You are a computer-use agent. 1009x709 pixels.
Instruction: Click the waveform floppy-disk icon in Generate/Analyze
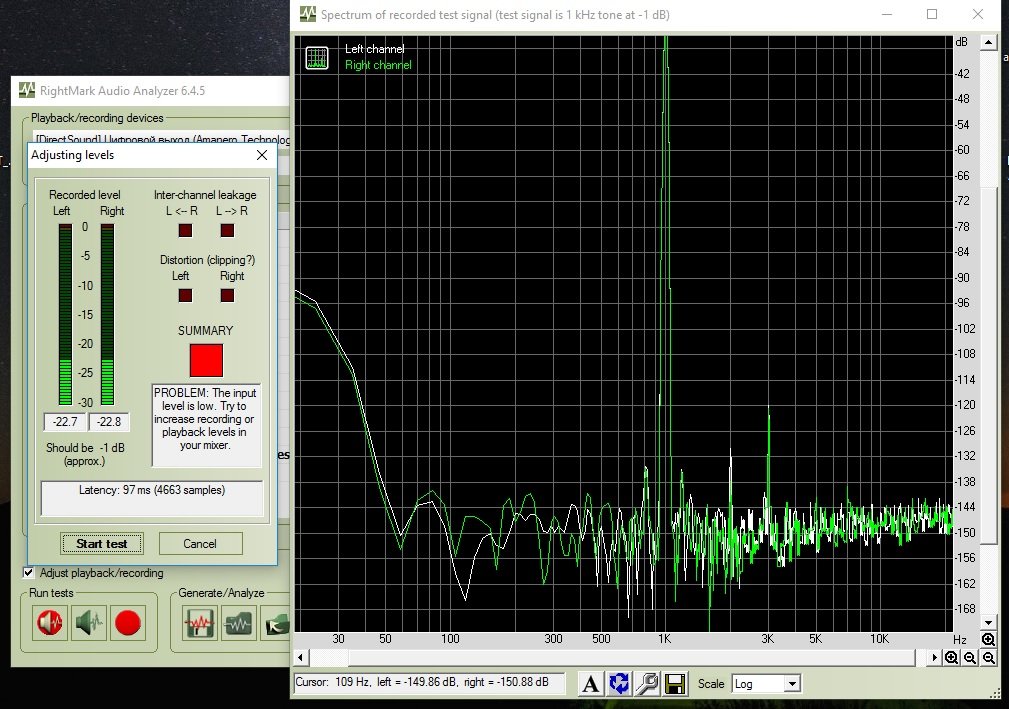click(200, 623)
